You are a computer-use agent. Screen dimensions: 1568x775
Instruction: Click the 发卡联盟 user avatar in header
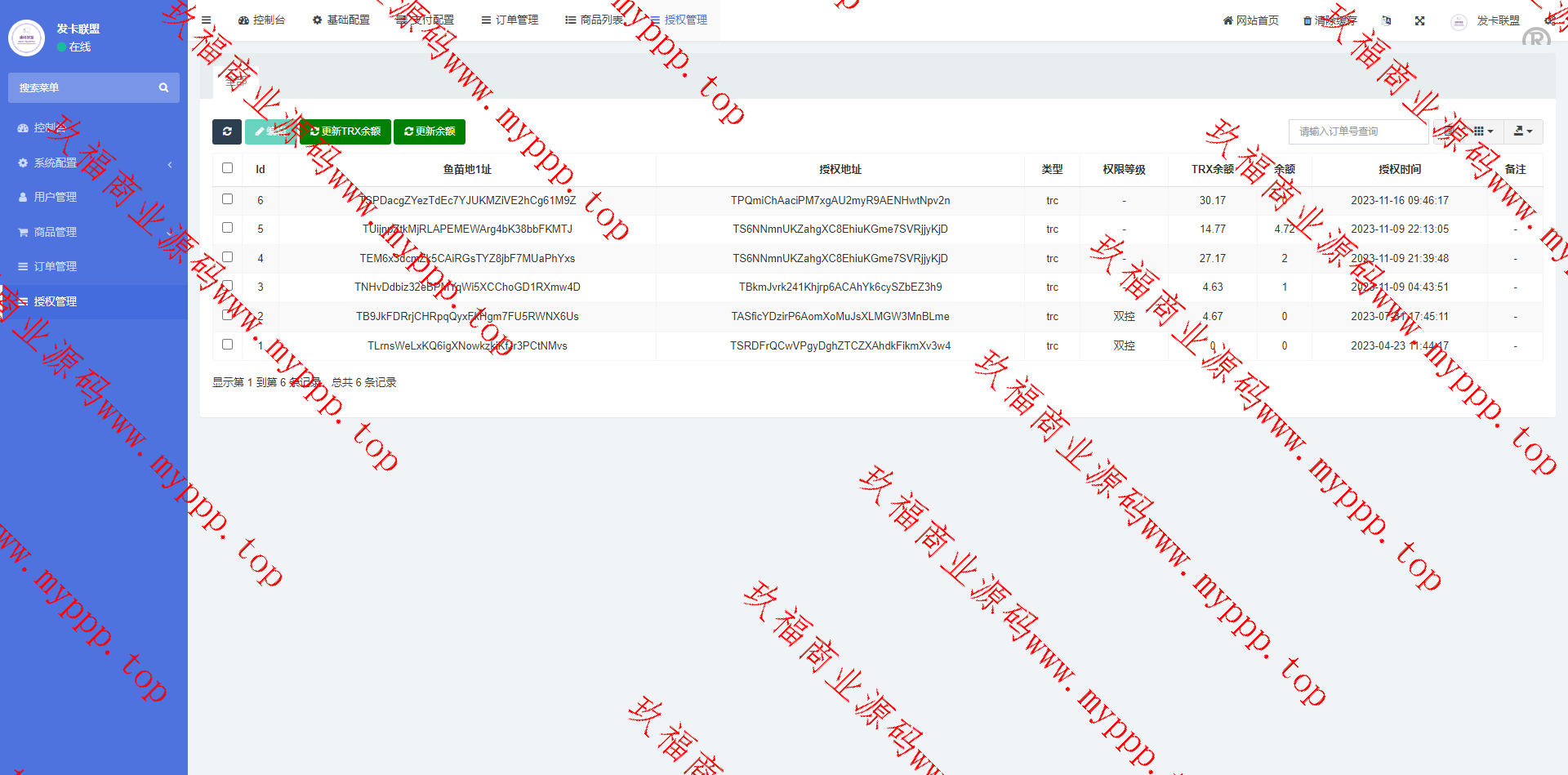[1459, 22]
